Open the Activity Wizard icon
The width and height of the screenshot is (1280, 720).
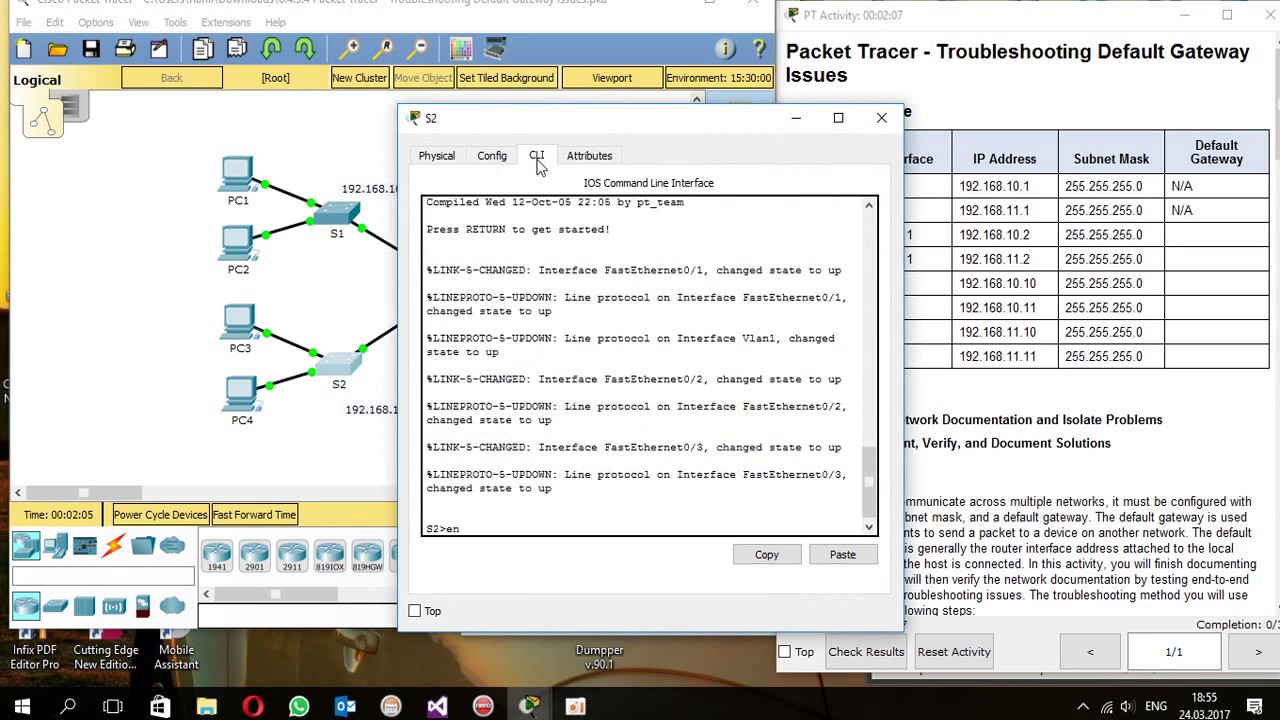(x=159, y=49)
